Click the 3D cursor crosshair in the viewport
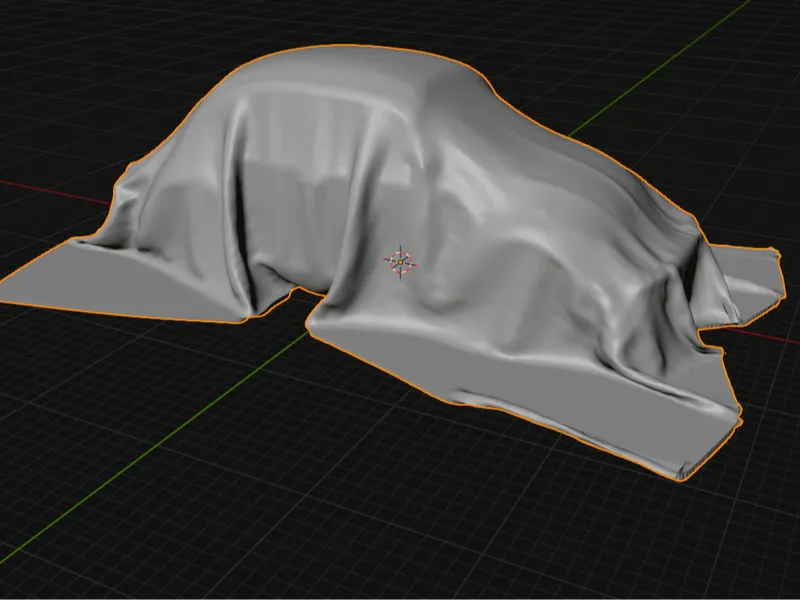This screenshot has width=800, height=600. pos(401,262)
